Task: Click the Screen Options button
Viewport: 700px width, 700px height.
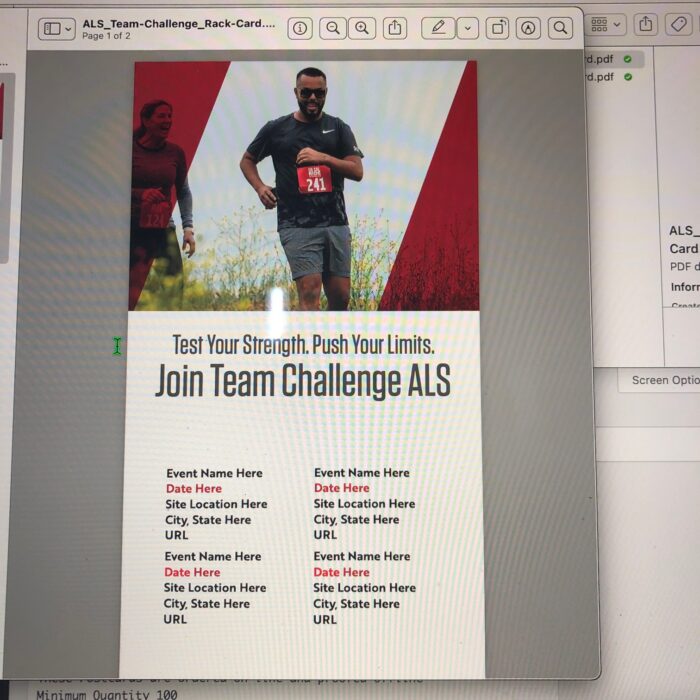Action: coord(660,380)
